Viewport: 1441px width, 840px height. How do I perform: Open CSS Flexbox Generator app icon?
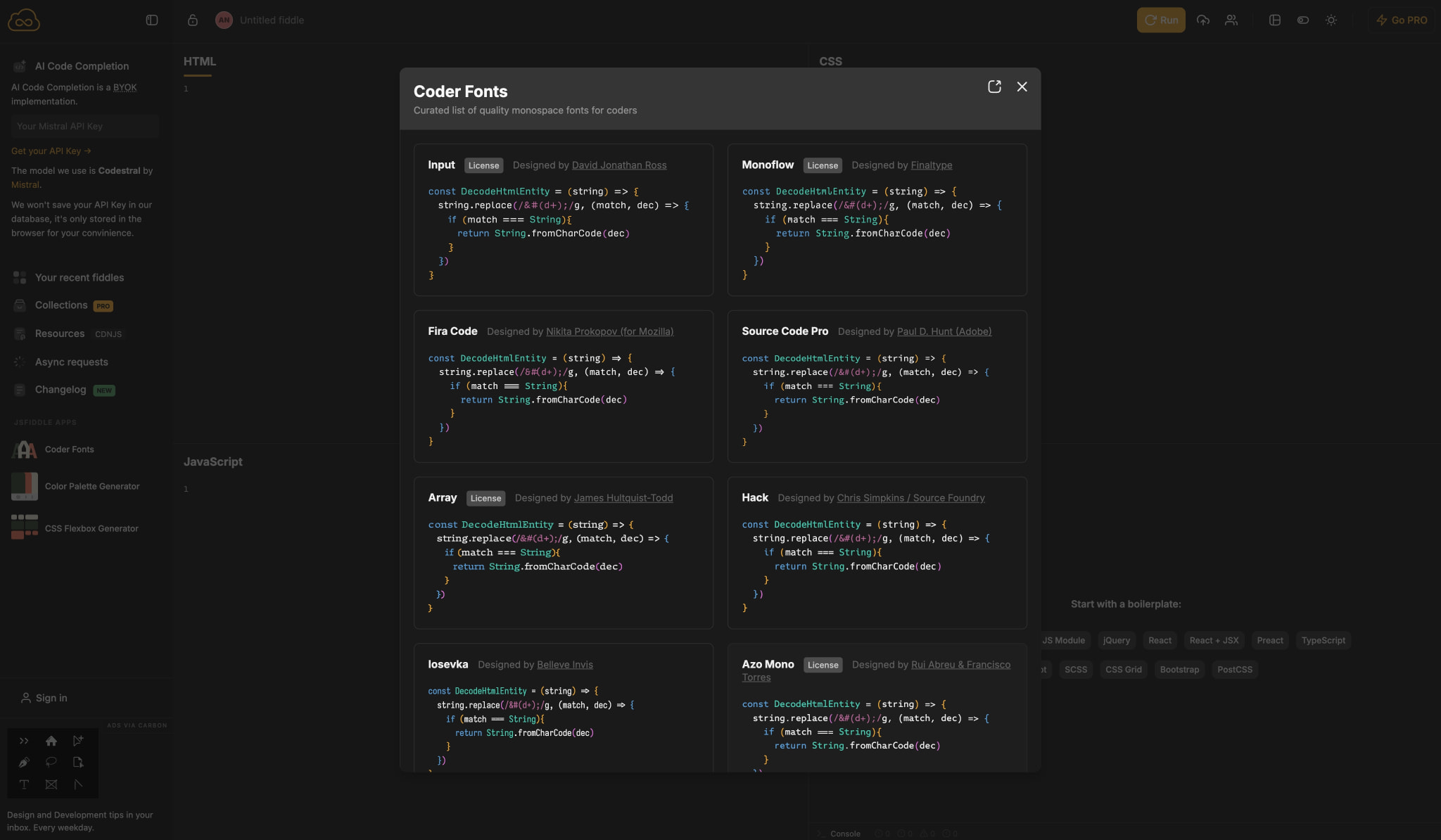[25, 527]
